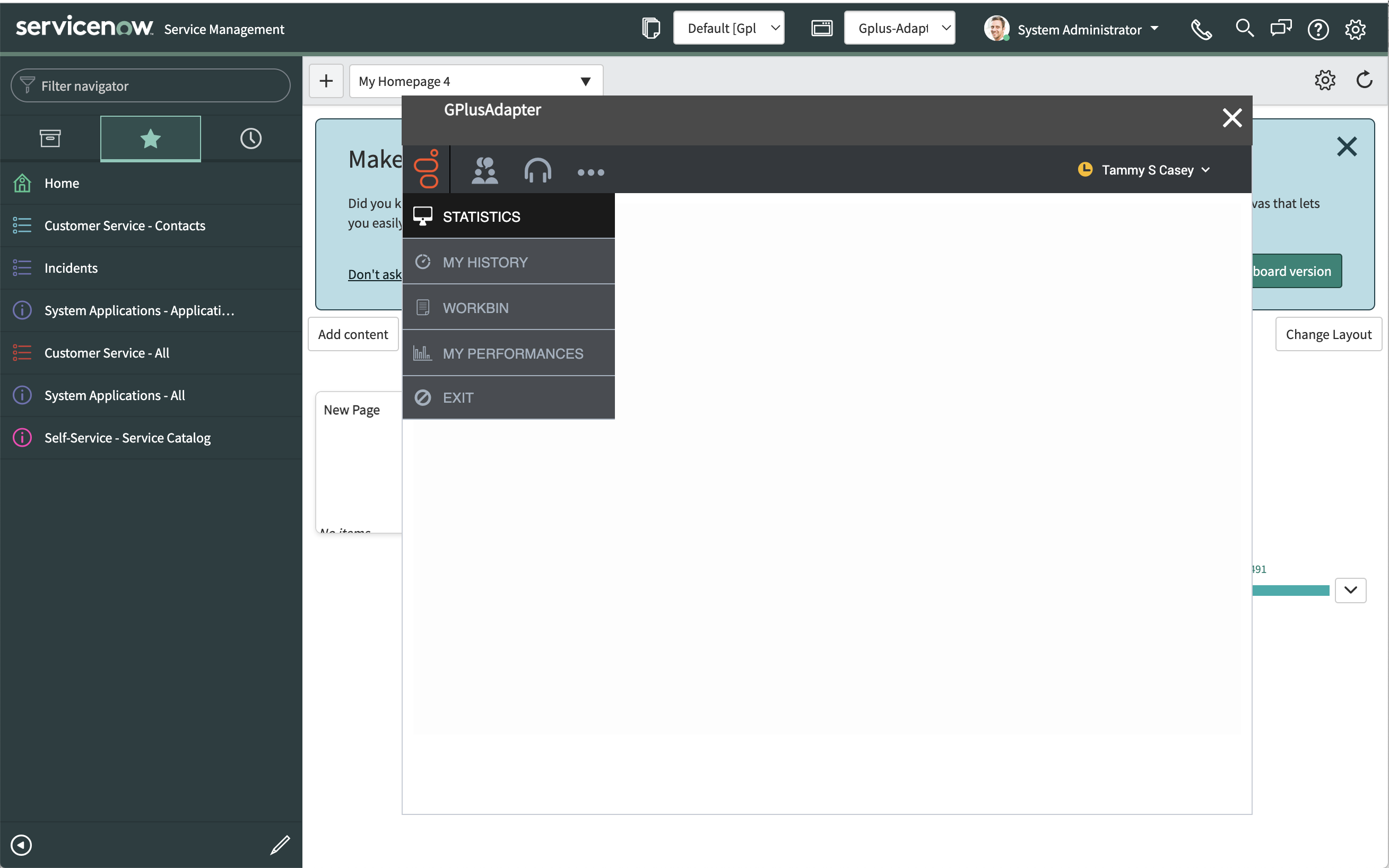The width and height of the screenshot is (1389, 868).
Task: Refresh the homepage with the reload icon
Action: point(1364,80)
